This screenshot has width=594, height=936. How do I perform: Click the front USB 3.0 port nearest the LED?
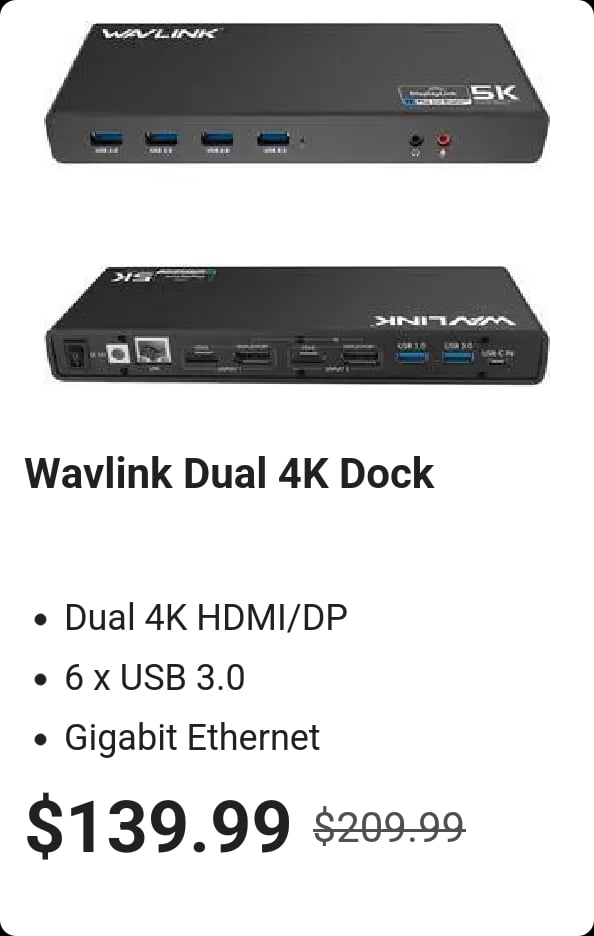tap(273, 139)
